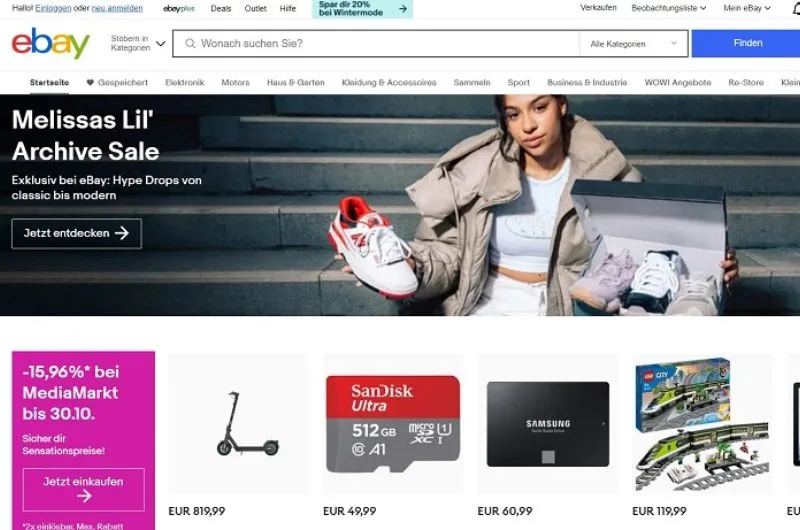This screenshot has width=800, height=530.
Task: Click arrow in Jetzt entdecken button
Action: point(122,233)
